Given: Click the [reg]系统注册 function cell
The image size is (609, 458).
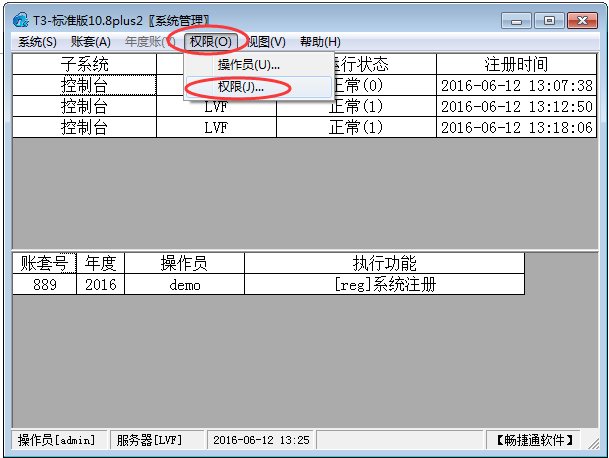Looking at the screenshot, I should coord(385,284).
